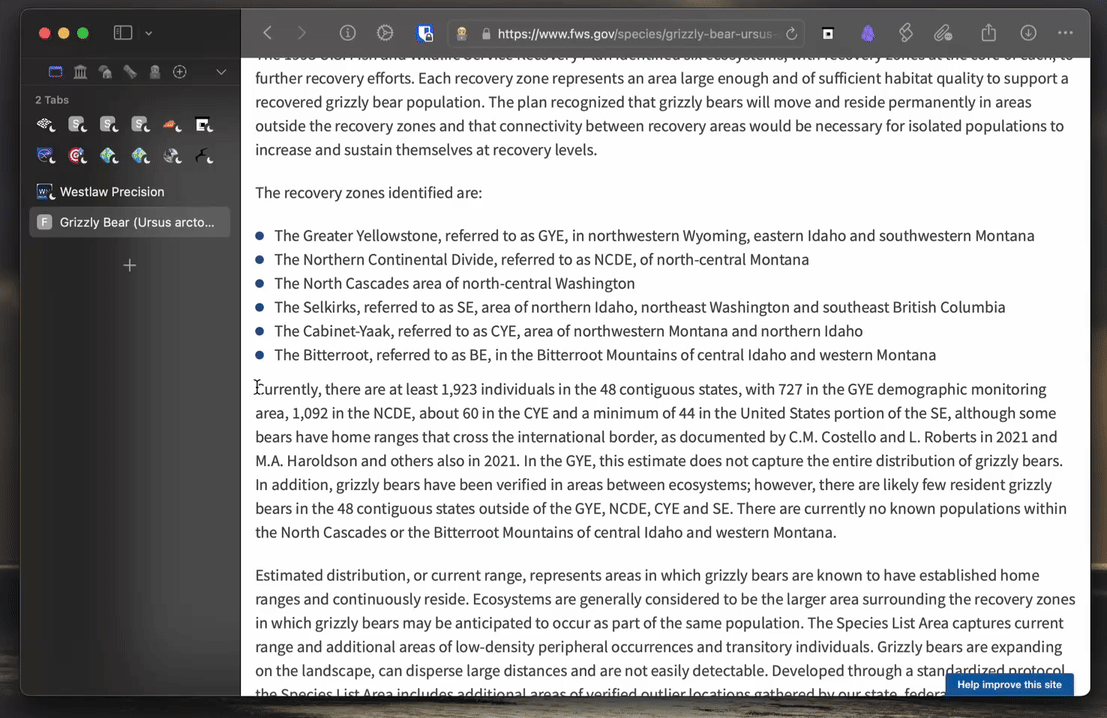Expand the tab groups chevron in sidebar
This screenshot has width=1107, height=718.
pyautogui.click(x=221, y=72)
